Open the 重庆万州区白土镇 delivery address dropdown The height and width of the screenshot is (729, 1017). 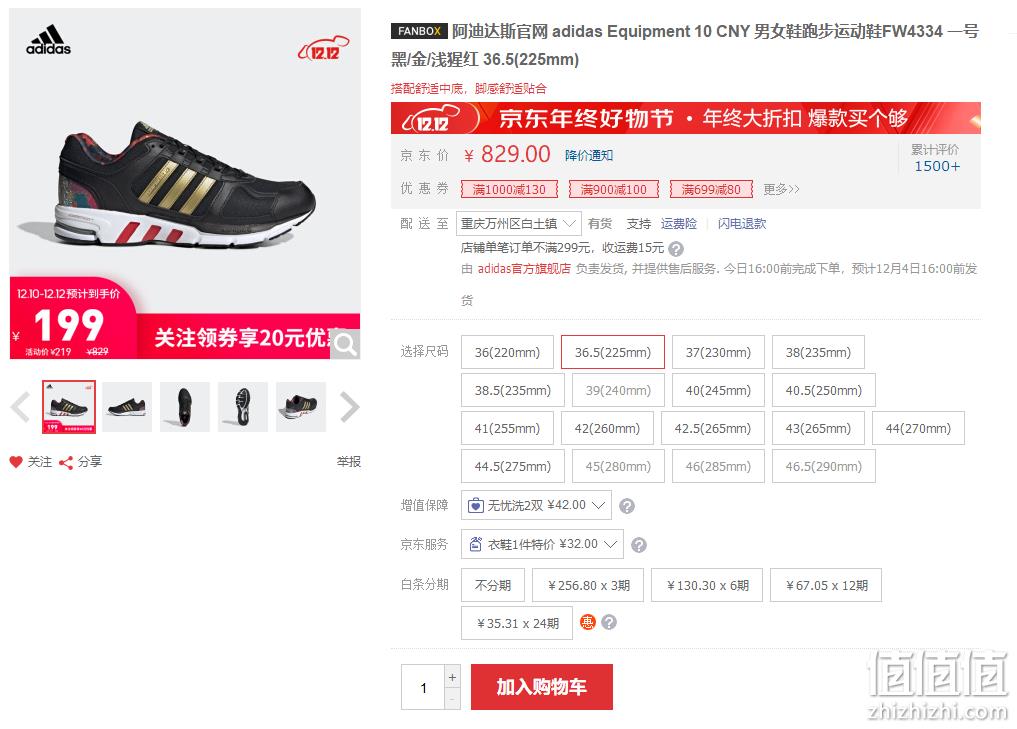coord(518,224)
